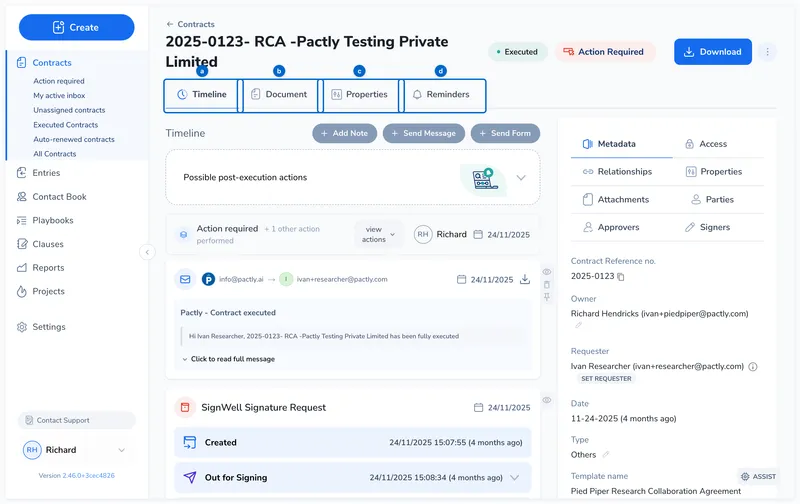Open All Contracts list
The width and height of the screenshot is (800, 504).
click(x=55, y=154)
